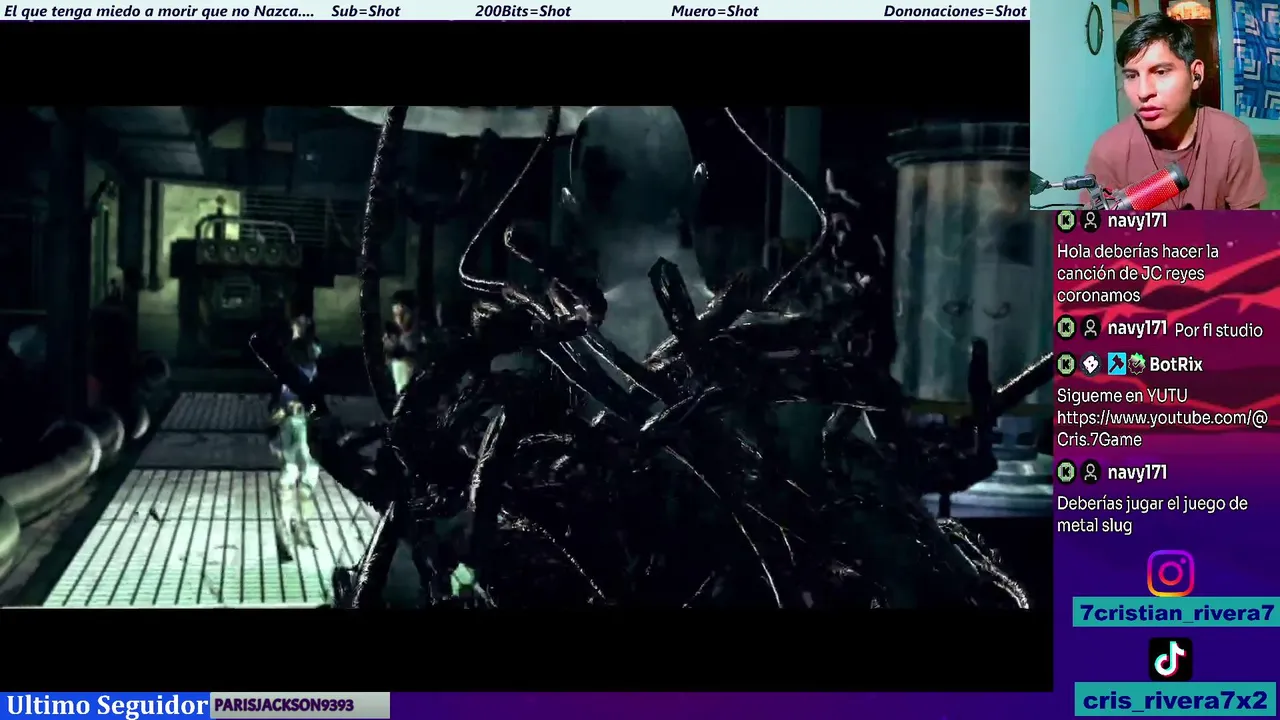Click the 'Sub=Shot' banner text
Image resolution: width=1280 pixels, height=720 pixels.
[365, 11]
